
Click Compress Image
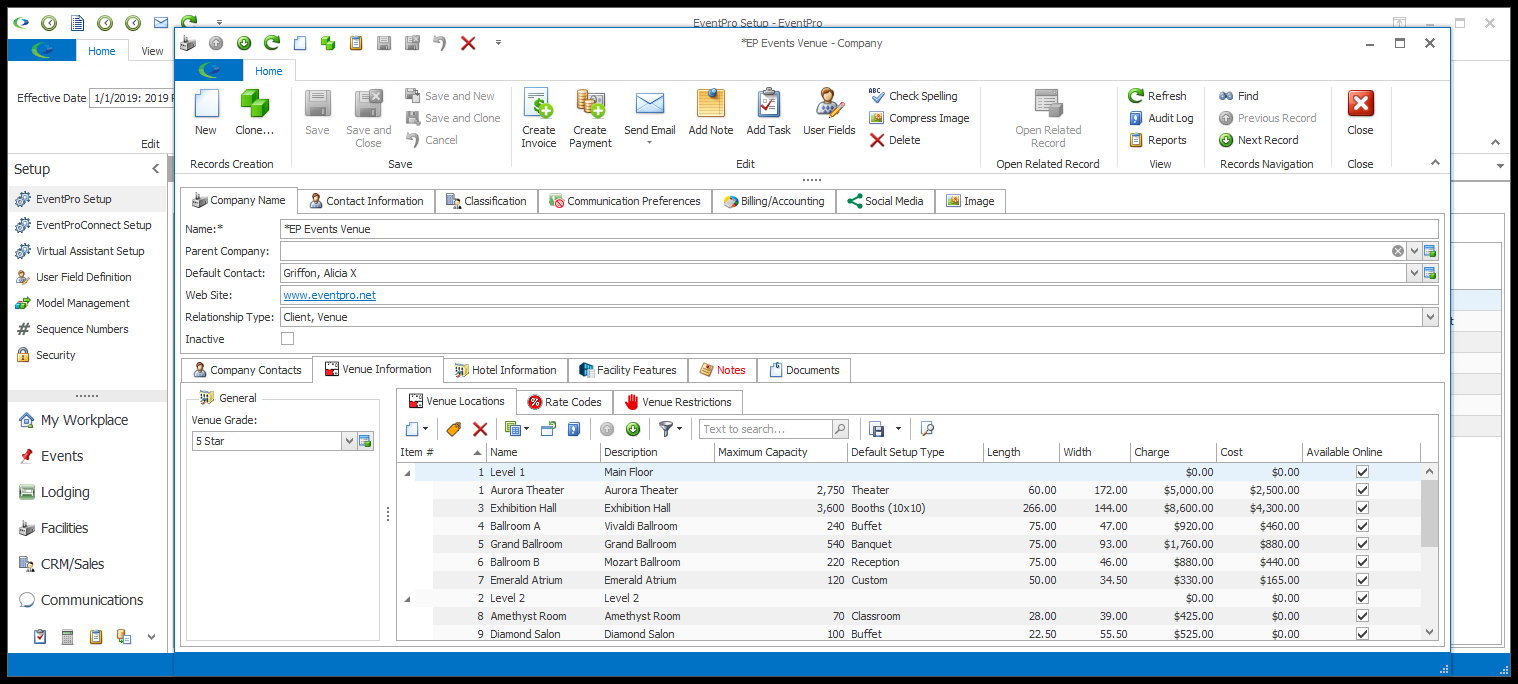click(919, 118)
